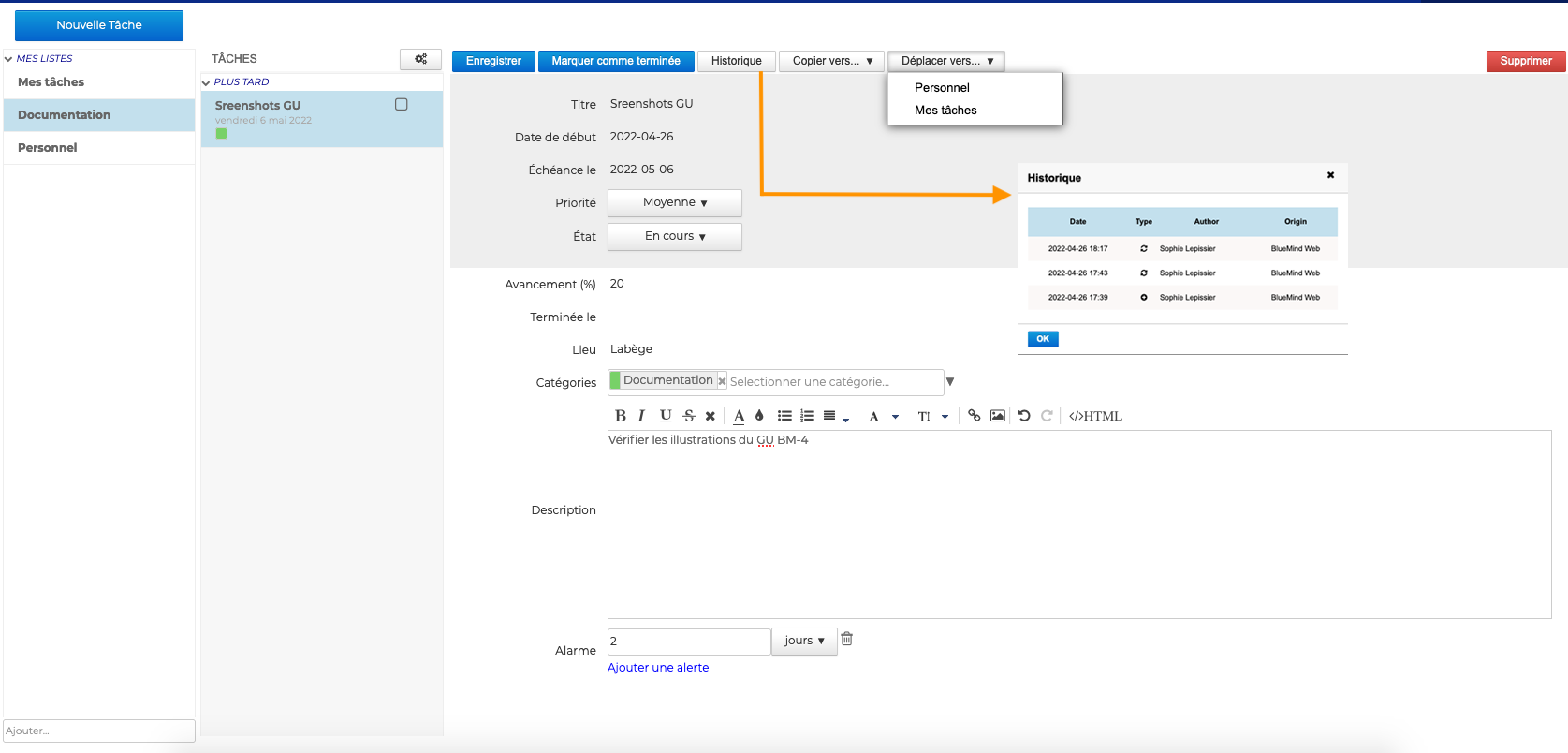Click the Enregistrer button
This screenshot has height=753, width=1568.
tap(493, 61)
